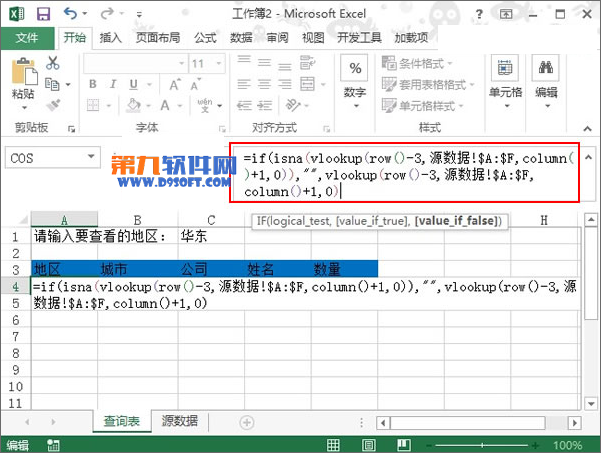
Task: Open the 审阅 tab
Action: (x=277, y=38)
